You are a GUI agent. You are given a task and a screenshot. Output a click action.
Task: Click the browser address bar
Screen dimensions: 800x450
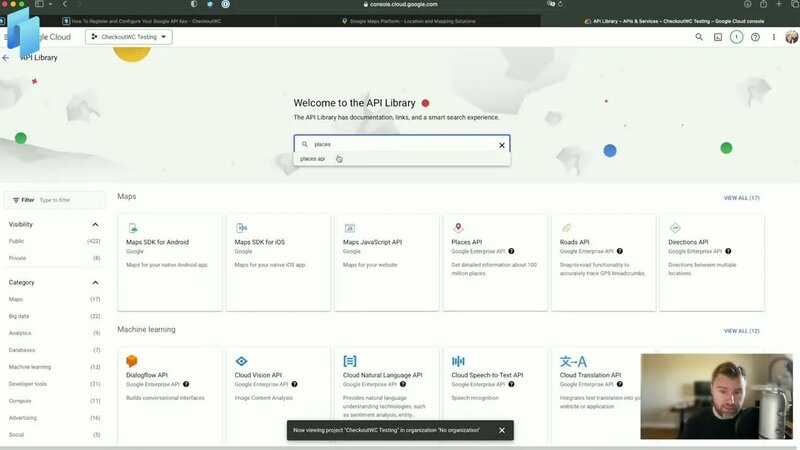tap(401, 4)
